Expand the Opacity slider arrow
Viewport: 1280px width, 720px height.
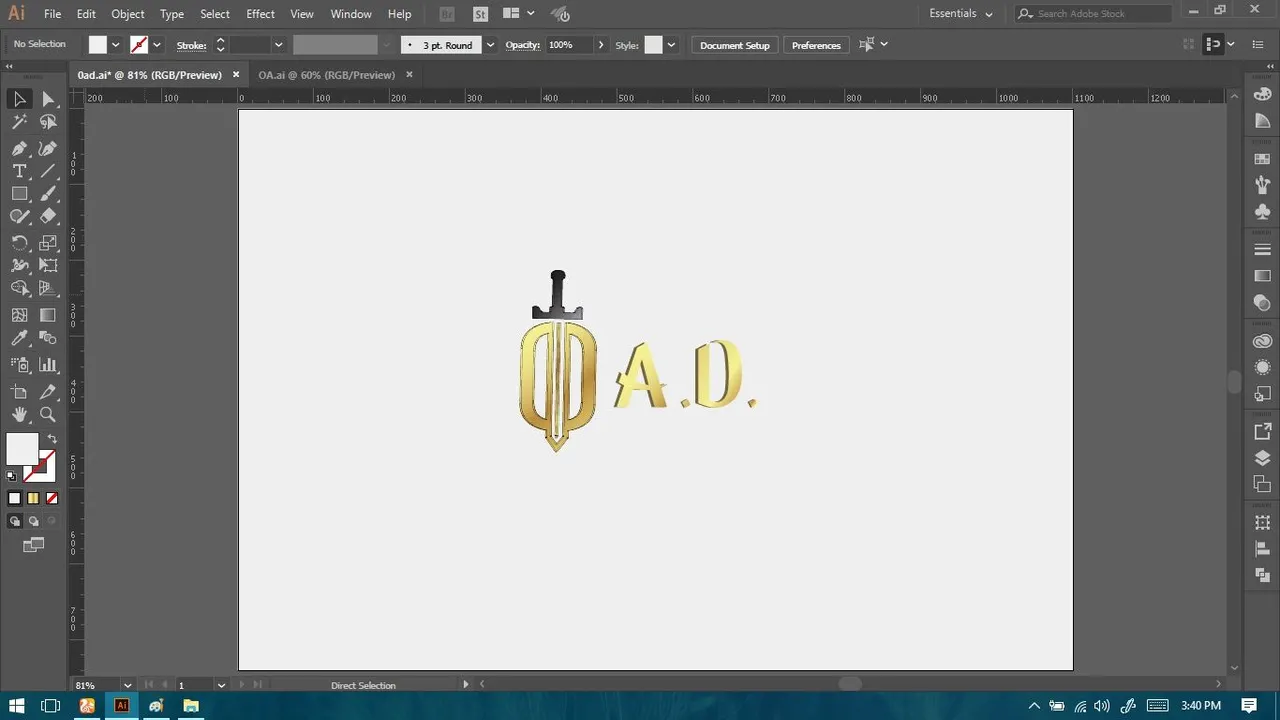(601, 45)
